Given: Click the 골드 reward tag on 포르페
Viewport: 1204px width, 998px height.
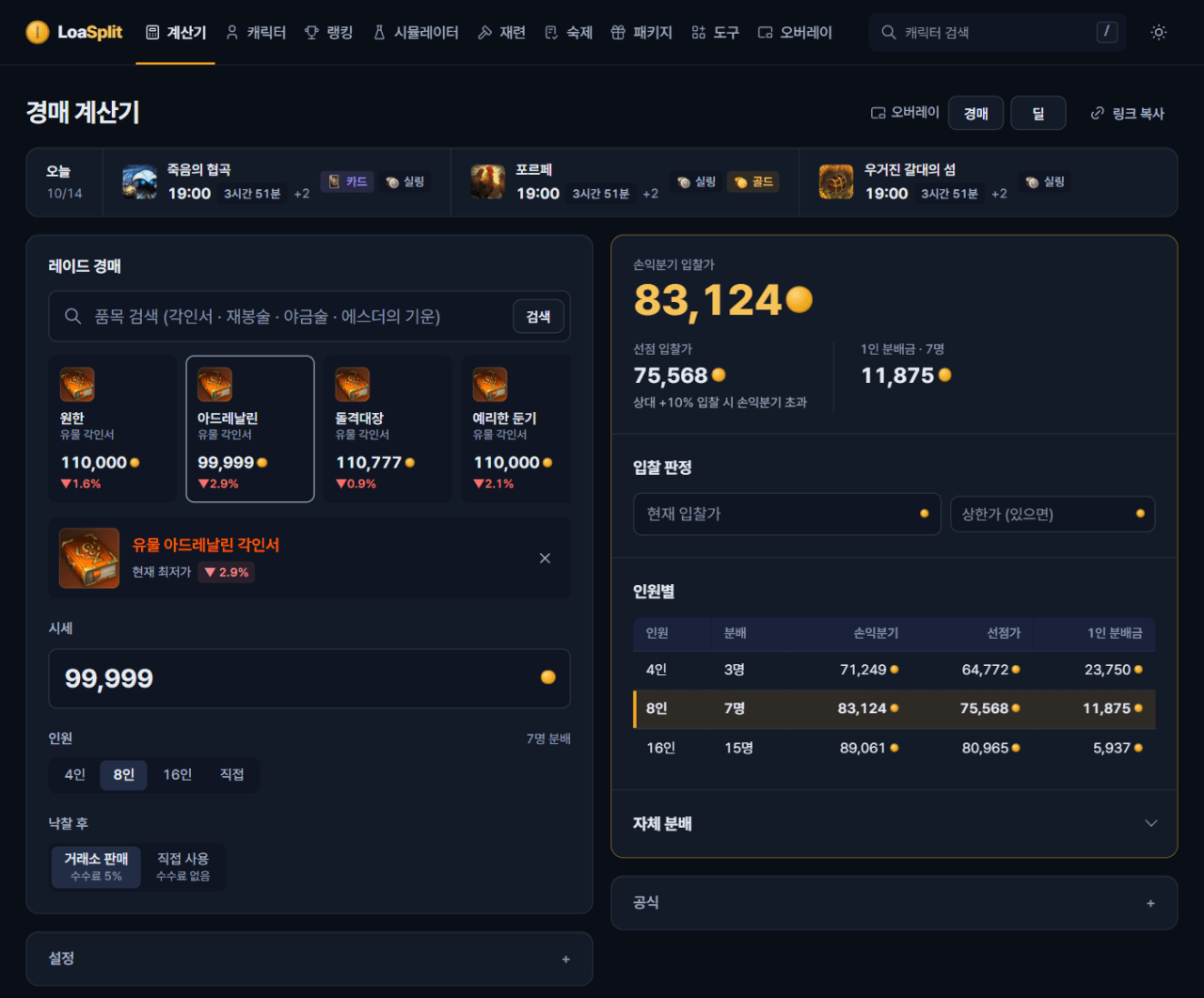Looking at the screenshot, I should (x=753, y=182).
